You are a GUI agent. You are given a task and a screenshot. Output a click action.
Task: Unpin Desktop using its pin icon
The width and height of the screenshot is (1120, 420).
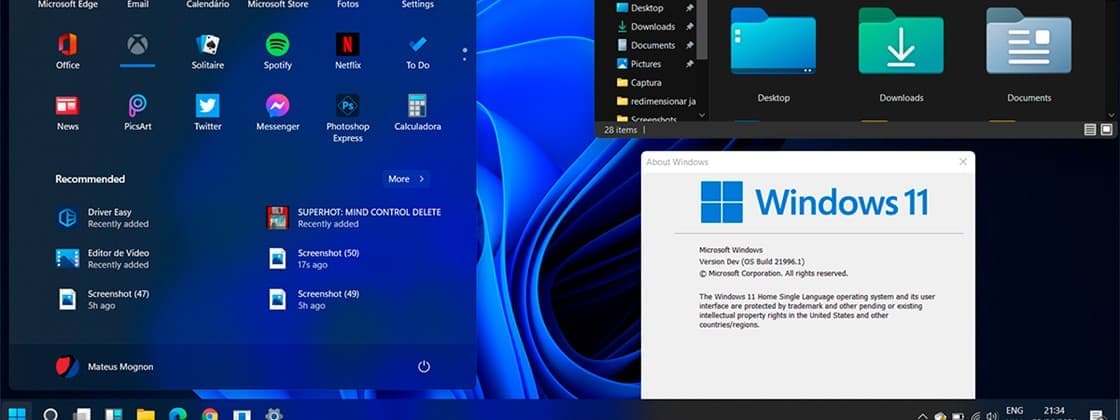pos(689,8)
